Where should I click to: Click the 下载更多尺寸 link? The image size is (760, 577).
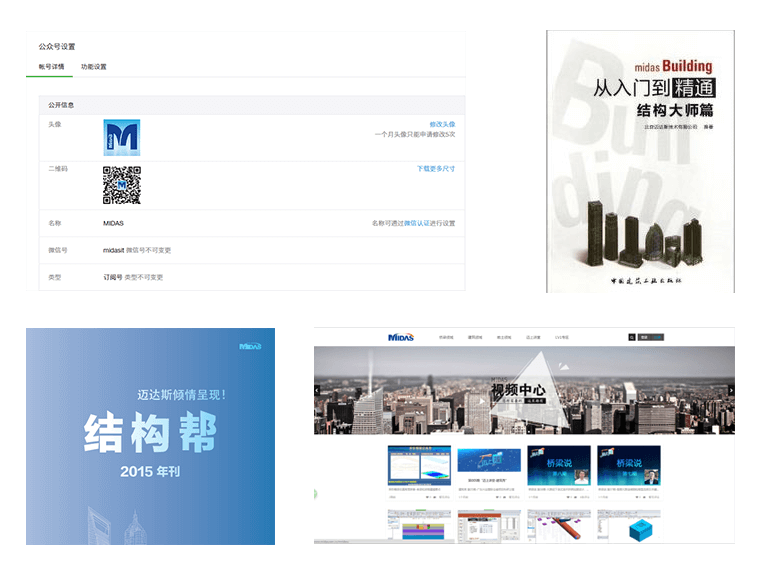pyautogui.click(x=436, y=169)
